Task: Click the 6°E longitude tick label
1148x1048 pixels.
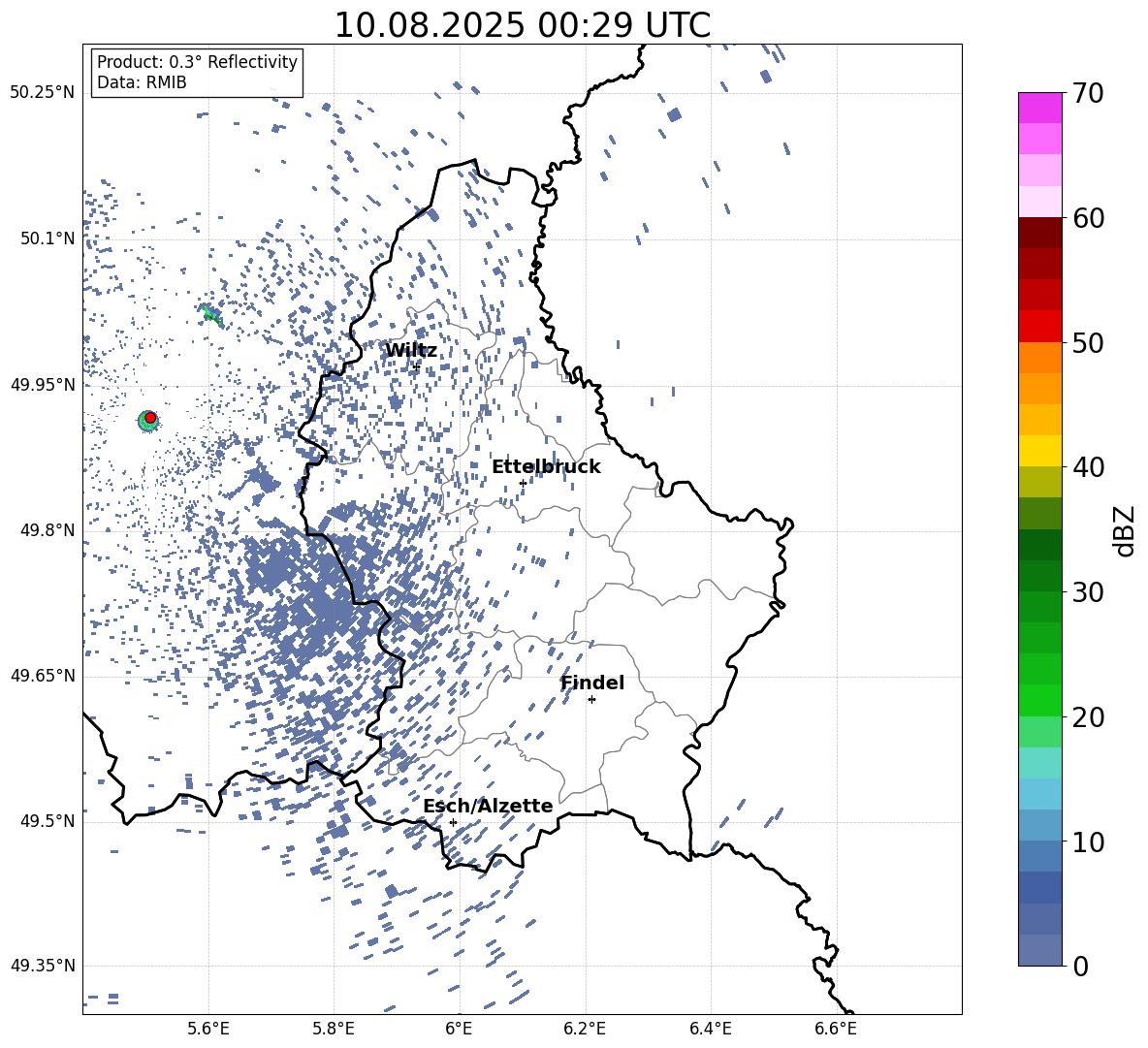Action: [x=459, y=1029]
